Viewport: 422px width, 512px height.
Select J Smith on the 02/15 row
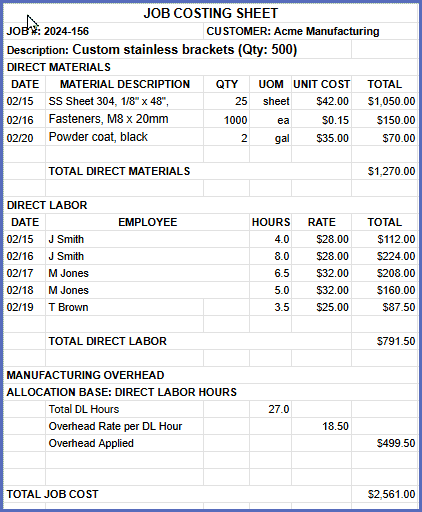click(148, 239)
